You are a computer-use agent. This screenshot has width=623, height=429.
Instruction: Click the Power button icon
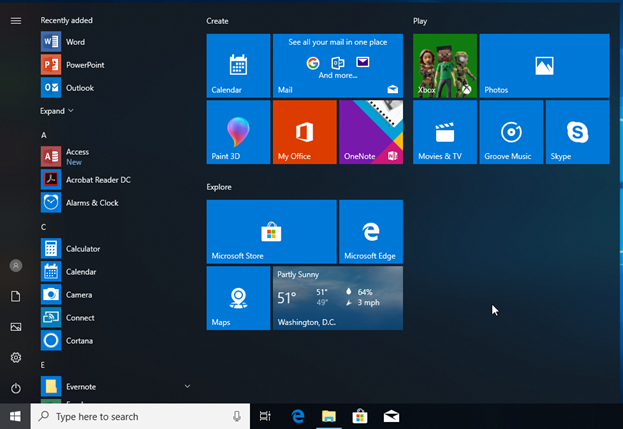point(16,388)
